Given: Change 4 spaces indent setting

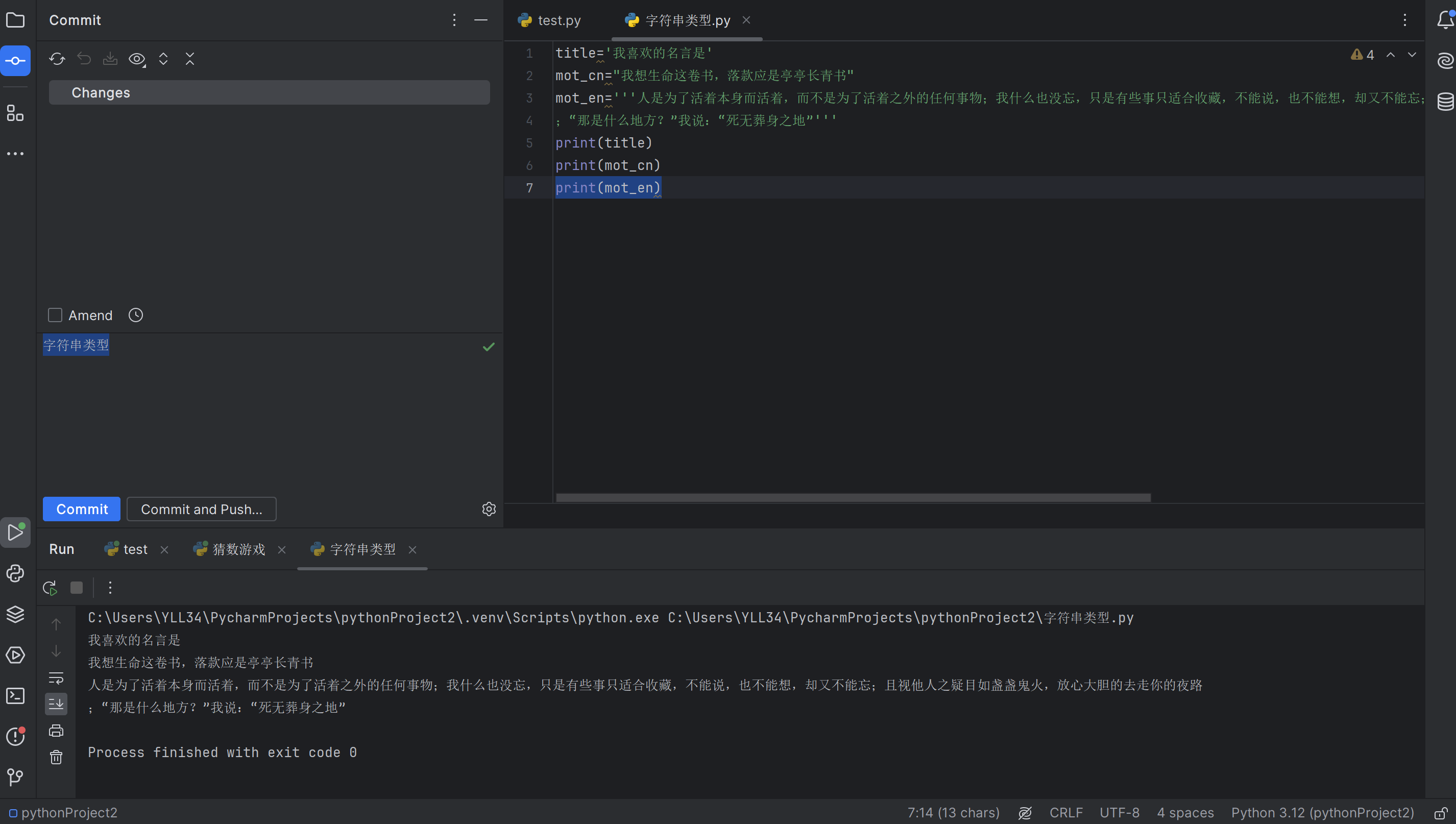Looking at the screenshot, I should tap(1185, 813).
